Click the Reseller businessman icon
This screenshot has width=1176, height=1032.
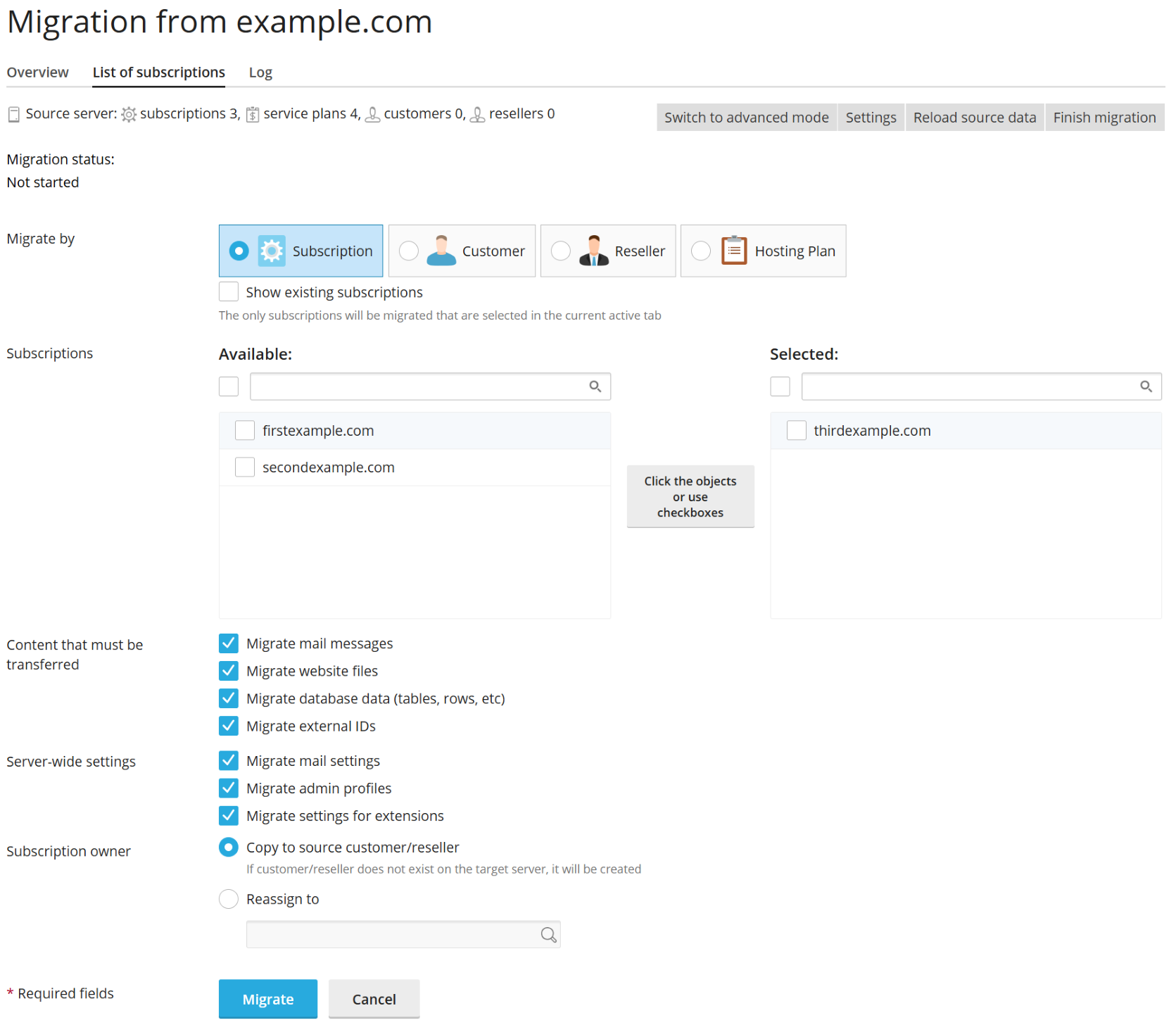click(593, 251)
